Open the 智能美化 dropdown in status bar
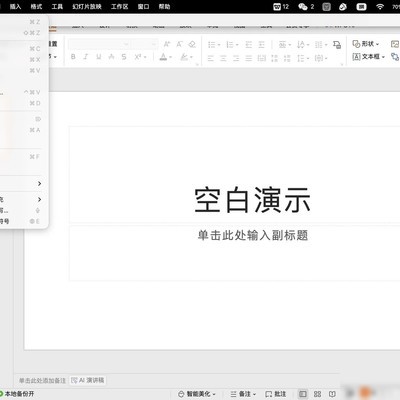Viewport: 400px width, 400px height. (197, 394)
